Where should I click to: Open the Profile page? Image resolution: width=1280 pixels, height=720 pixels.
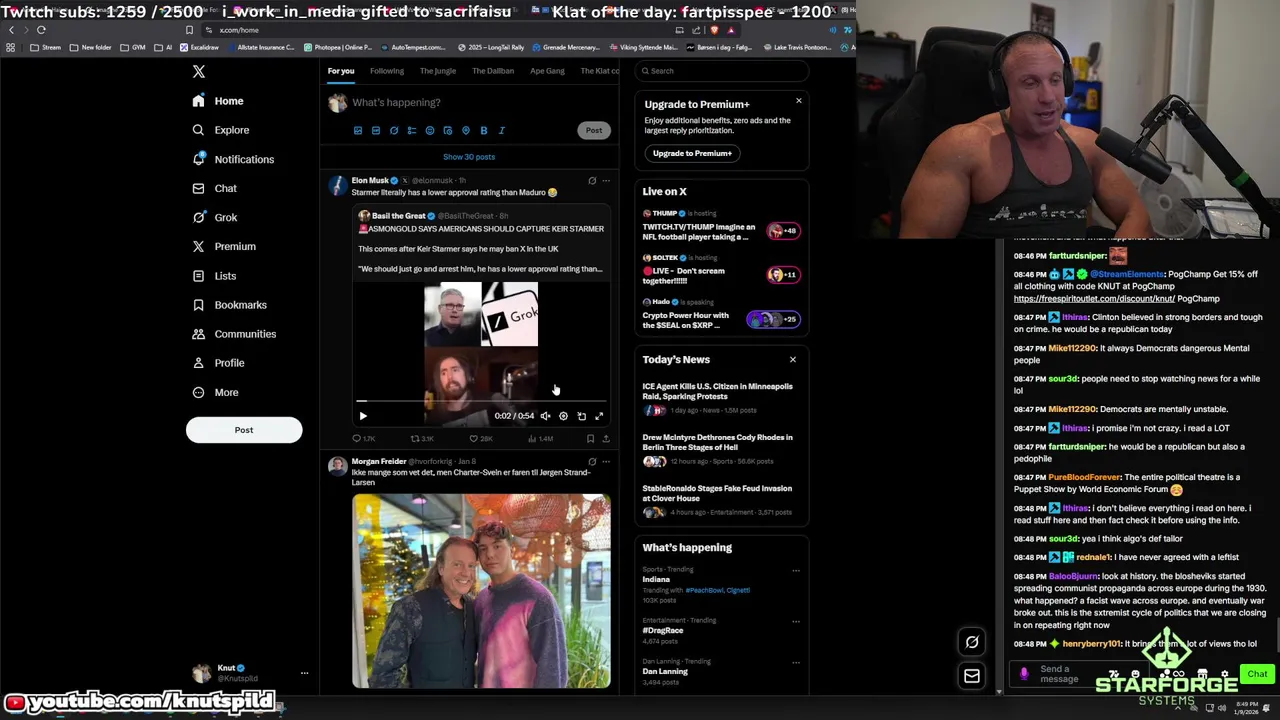coord(218,363)
